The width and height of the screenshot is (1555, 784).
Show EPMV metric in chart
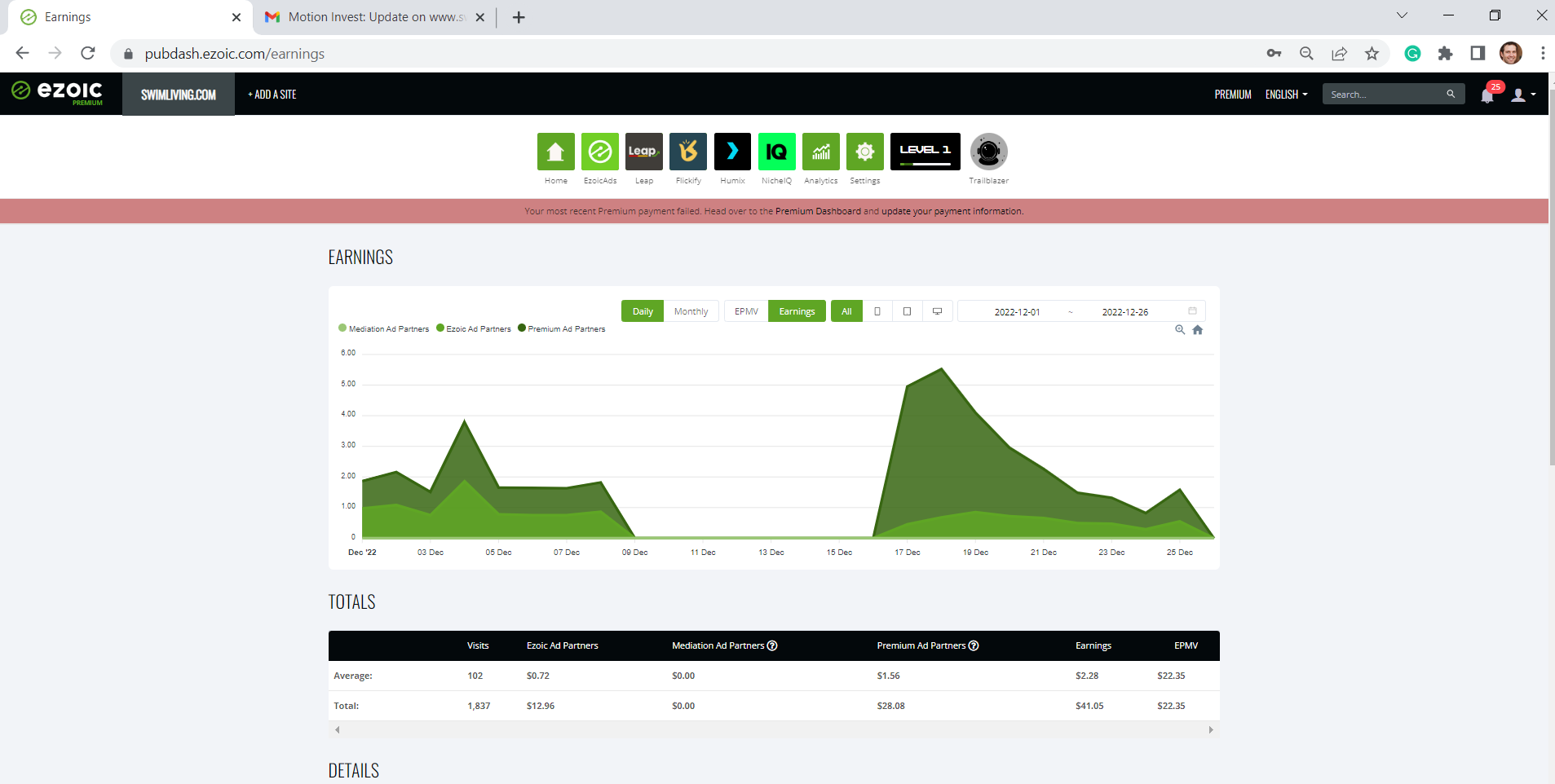pos(746,311)
